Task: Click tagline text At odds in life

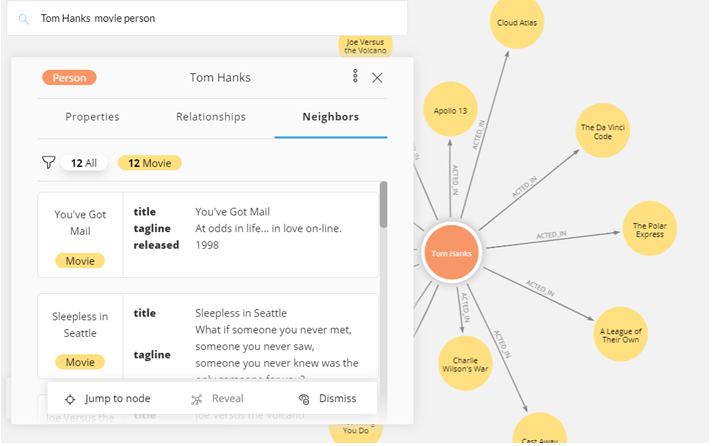Action: (268, 228)
